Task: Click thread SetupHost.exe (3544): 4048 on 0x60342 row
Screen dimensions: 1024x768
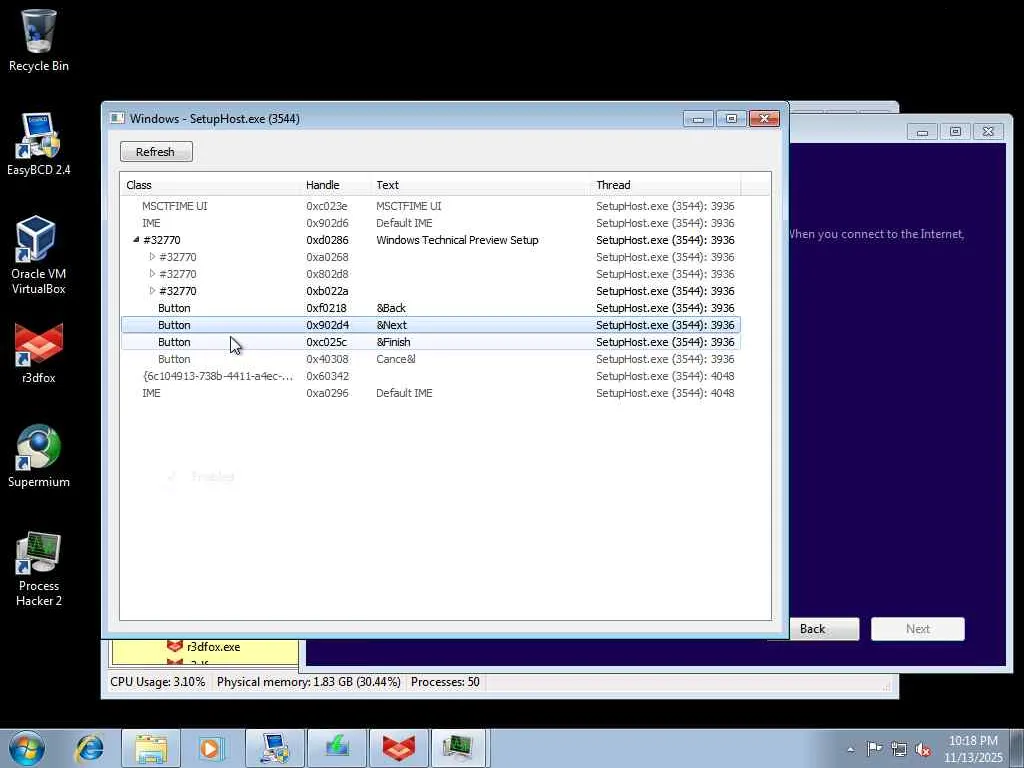Action: tap(665, 376)
